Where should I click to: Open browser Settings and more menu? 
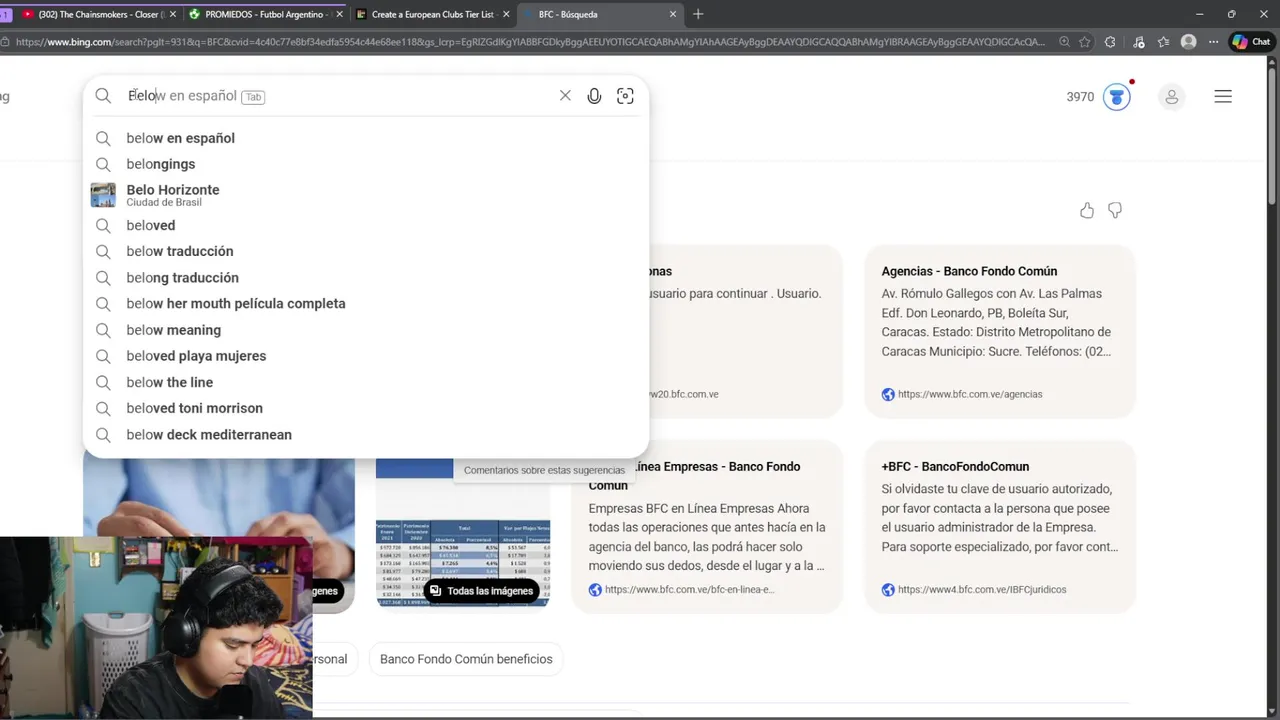click(1213, 42)
